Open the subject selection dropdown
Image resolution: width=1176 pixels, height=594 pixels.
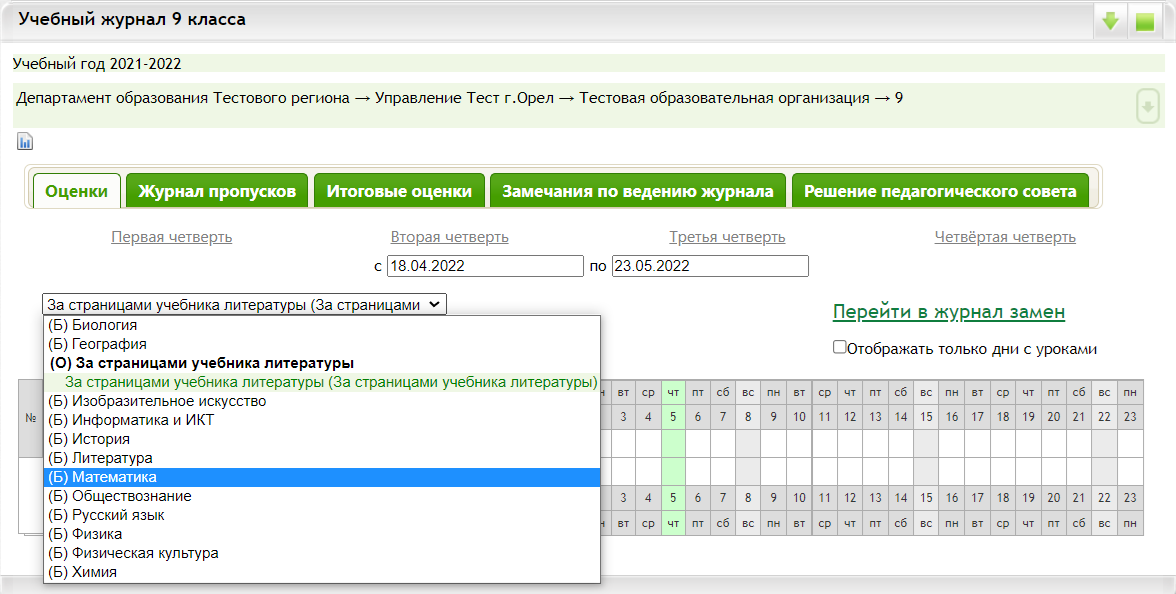tap(244, 305)
